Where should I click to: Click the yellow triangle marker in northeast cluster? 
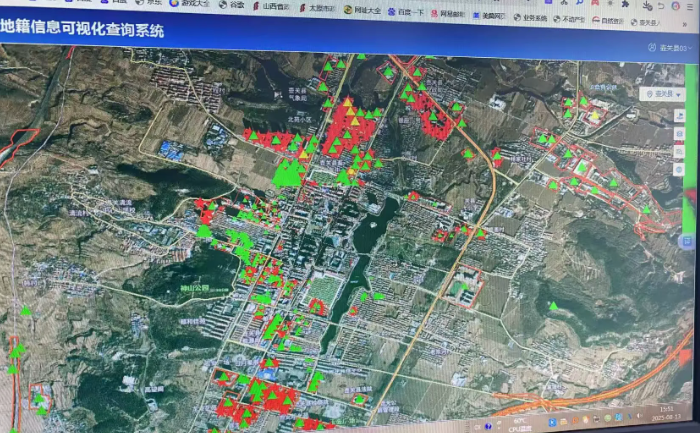click(594, 115)
